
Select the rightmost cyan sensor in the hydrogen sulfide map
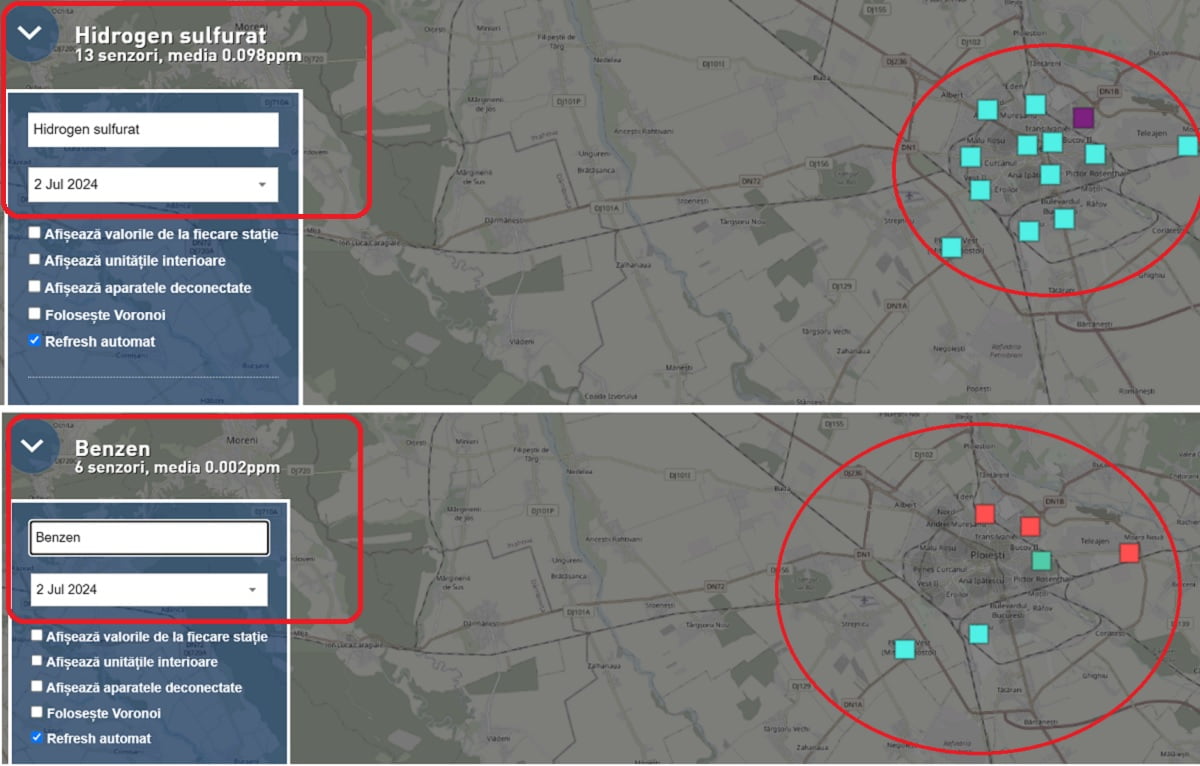pyautogui.click(x=1187, y=146)
